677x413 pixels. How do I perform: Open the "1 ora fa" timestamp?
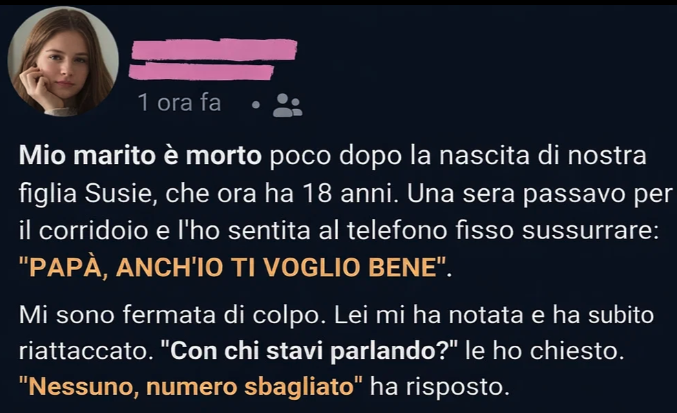pyautogui.click(x=179, y=103)
